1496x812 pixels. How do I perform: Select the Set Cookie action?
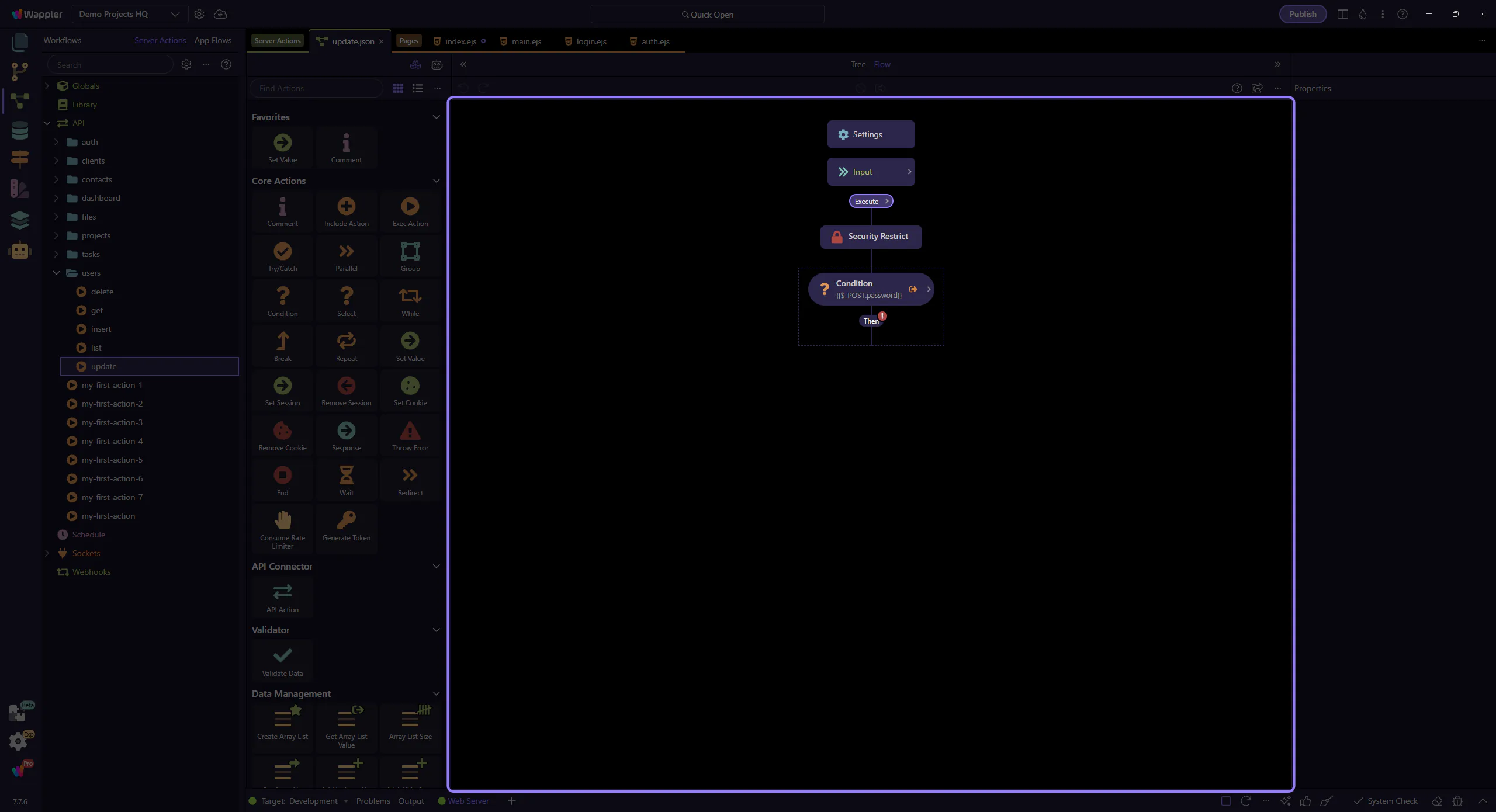(x=410, y=386)
